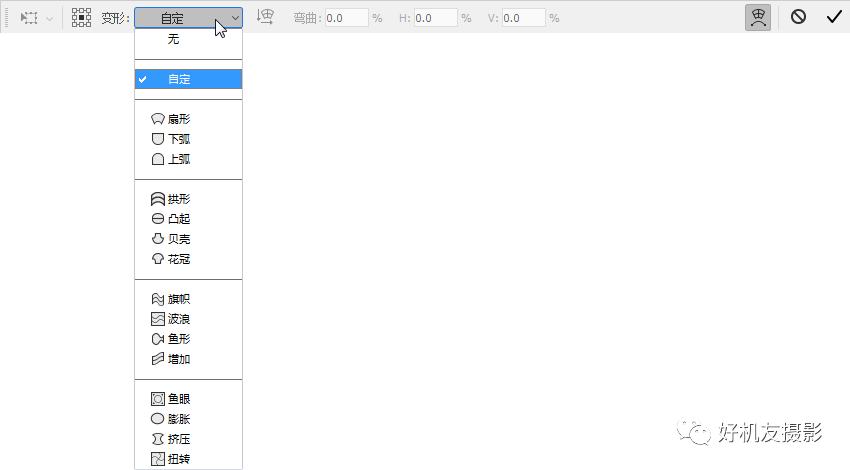Choose the 贝壳 warp style
Screen dimensions: 850x470
click(x=188, y=239)
